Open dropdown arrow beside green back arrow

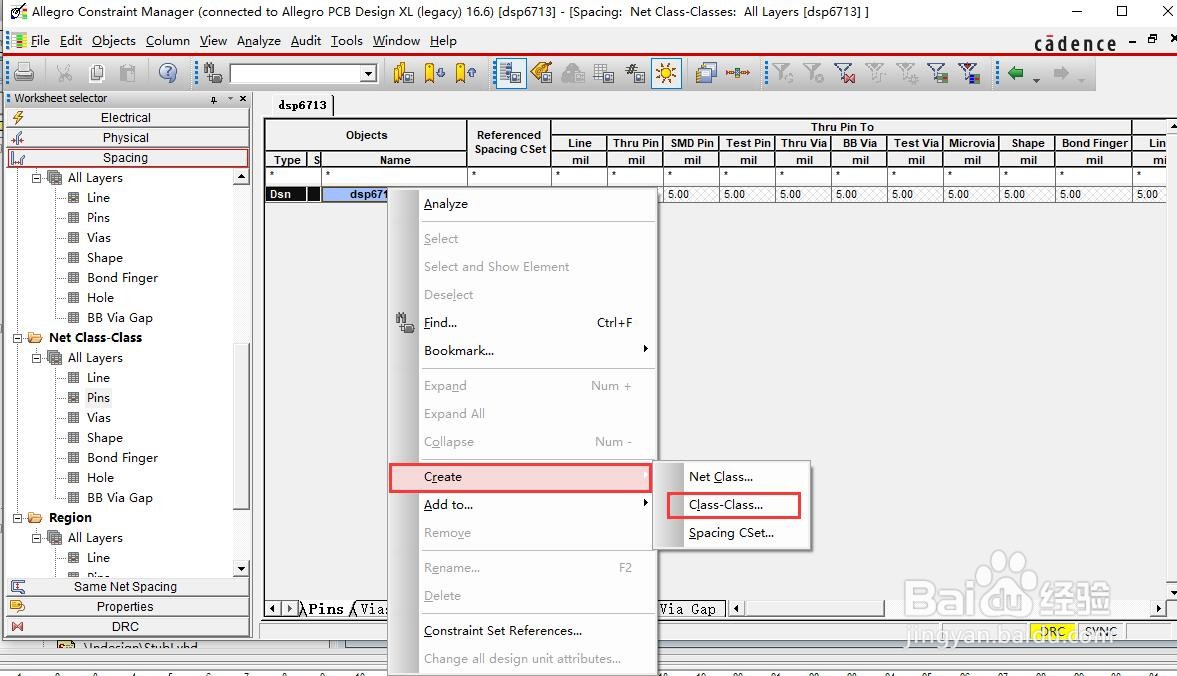1036,79
